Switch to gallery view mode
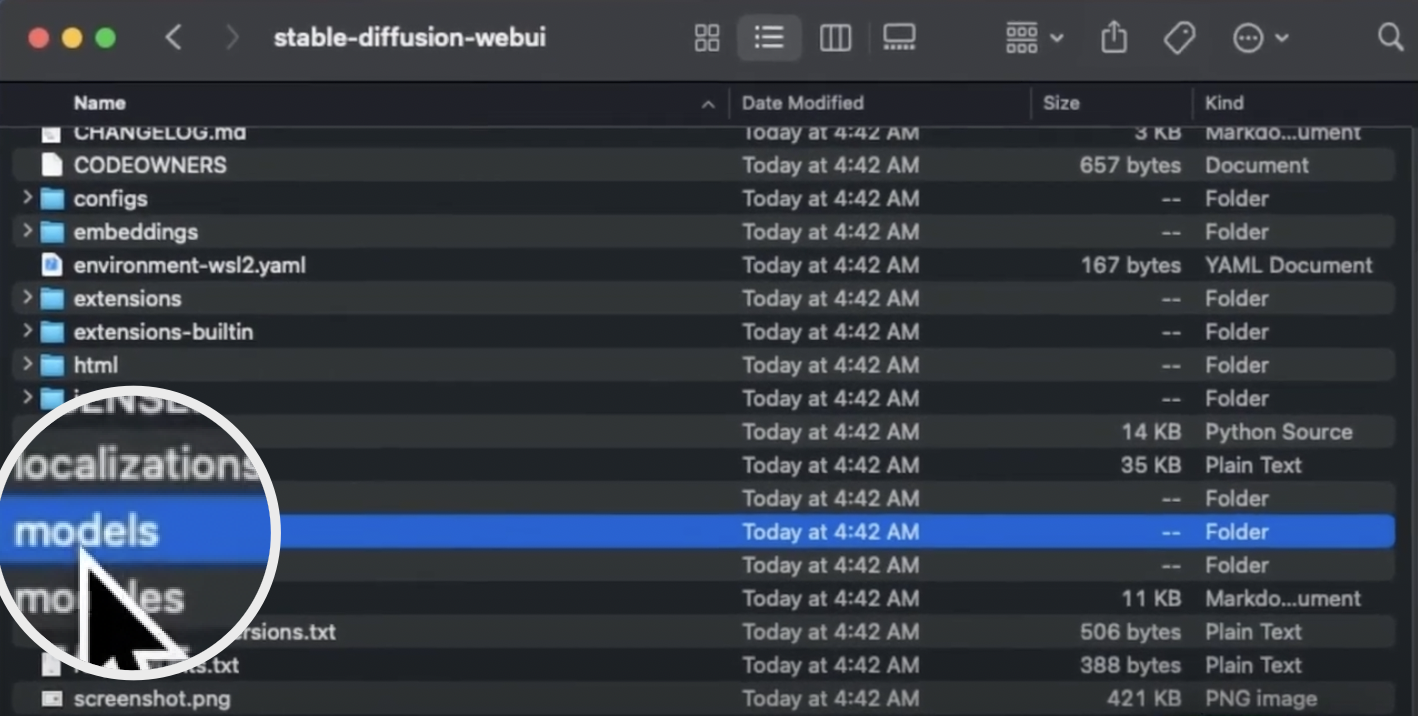The image size is (1418, 716). point(899,39)
